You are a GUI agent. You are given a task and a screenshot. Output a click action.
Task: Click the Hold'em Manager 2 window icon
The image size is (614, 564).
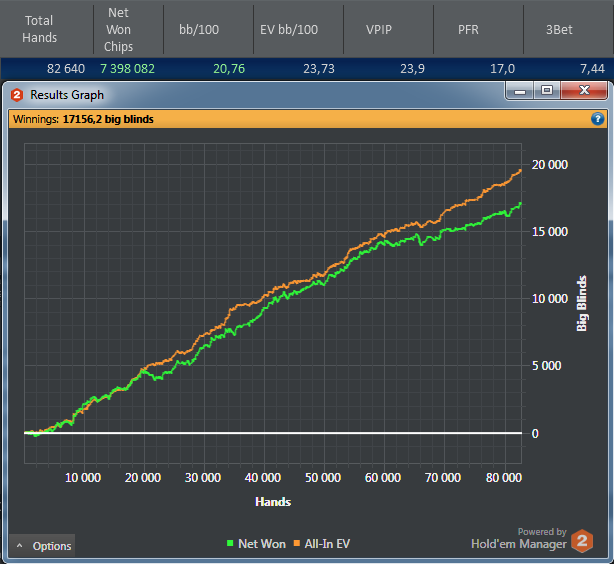(17, 95)
